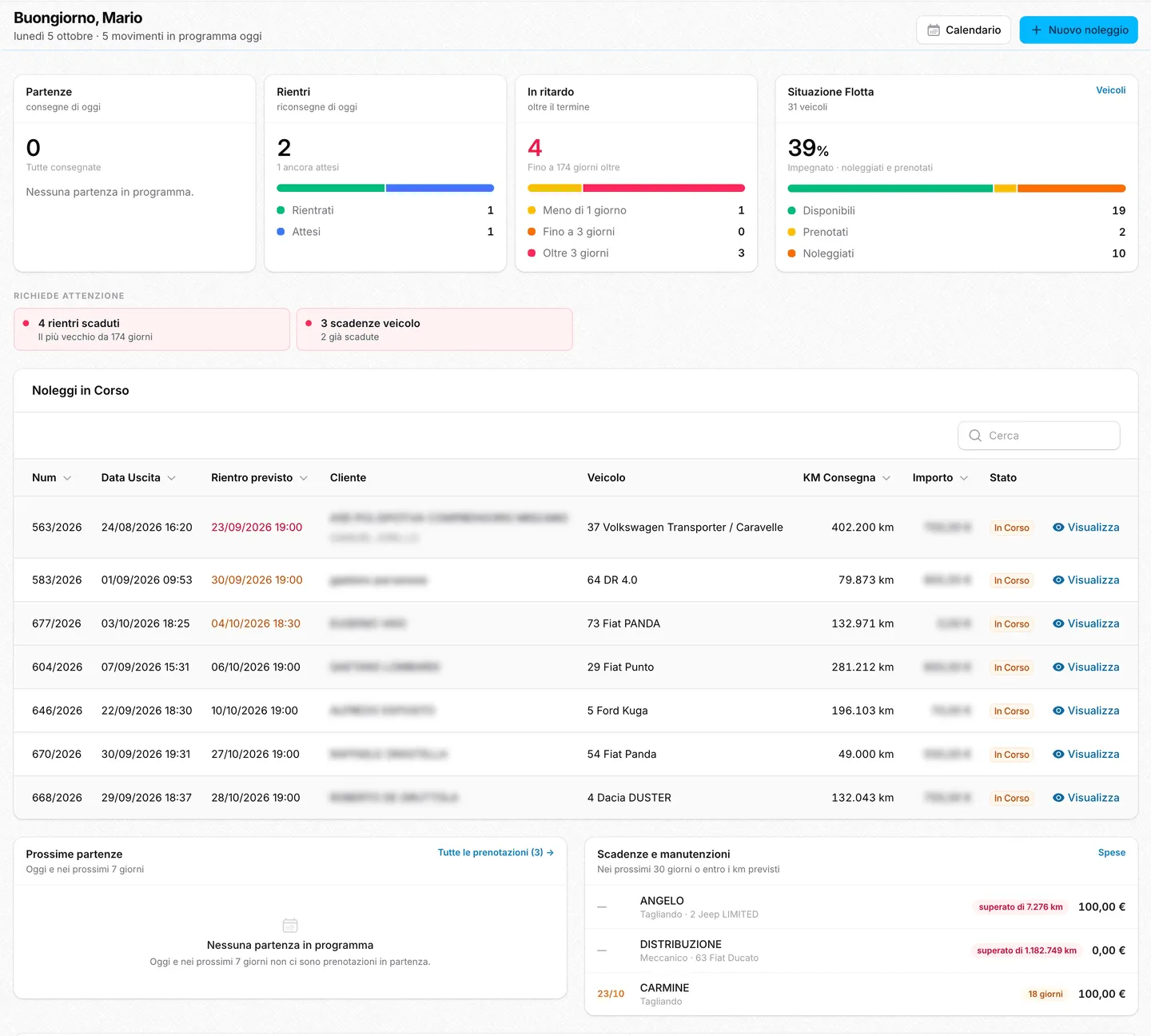The width and height of the screenshot is (1151, 1036).
Task: Click the eye icon for rental 563/2026
Action: pos(1058,528)
